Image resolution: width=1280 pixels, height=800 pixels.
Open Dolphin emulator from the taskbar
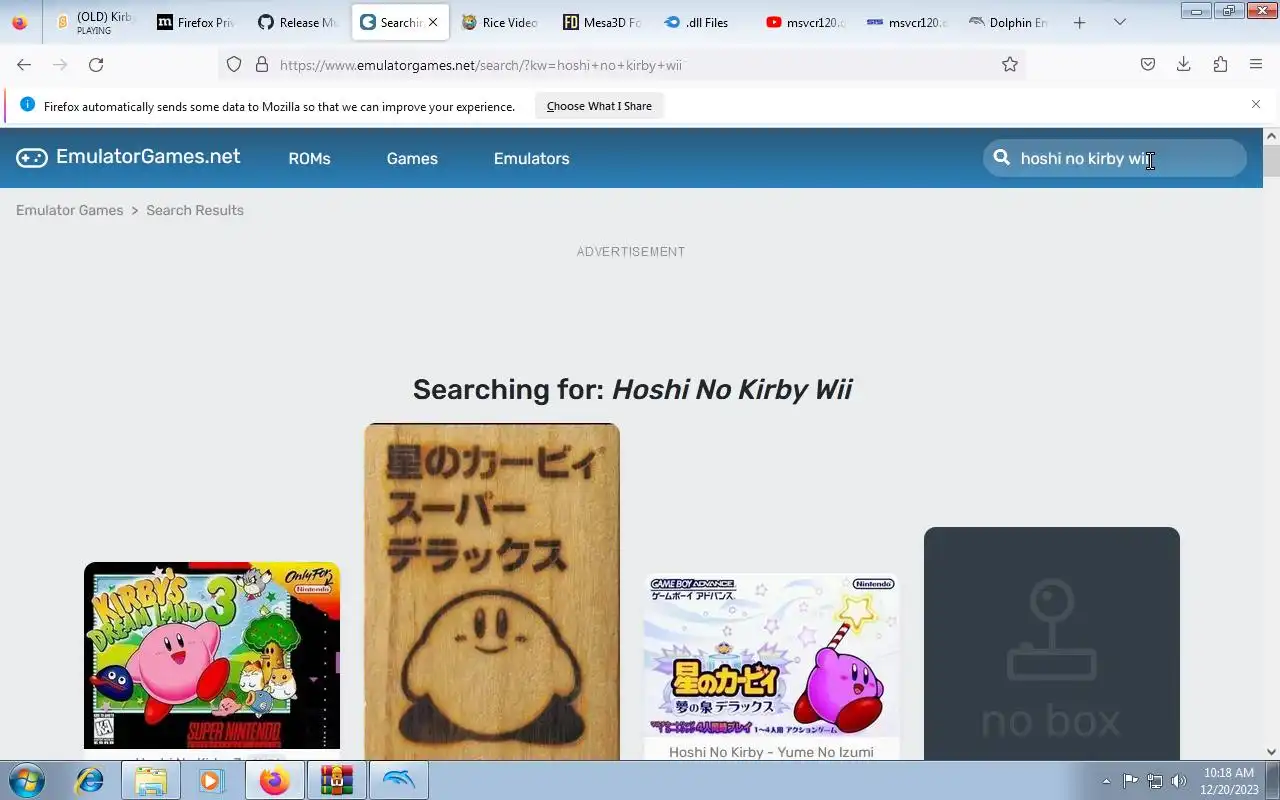pyautogui.click(x=398, y=780)
